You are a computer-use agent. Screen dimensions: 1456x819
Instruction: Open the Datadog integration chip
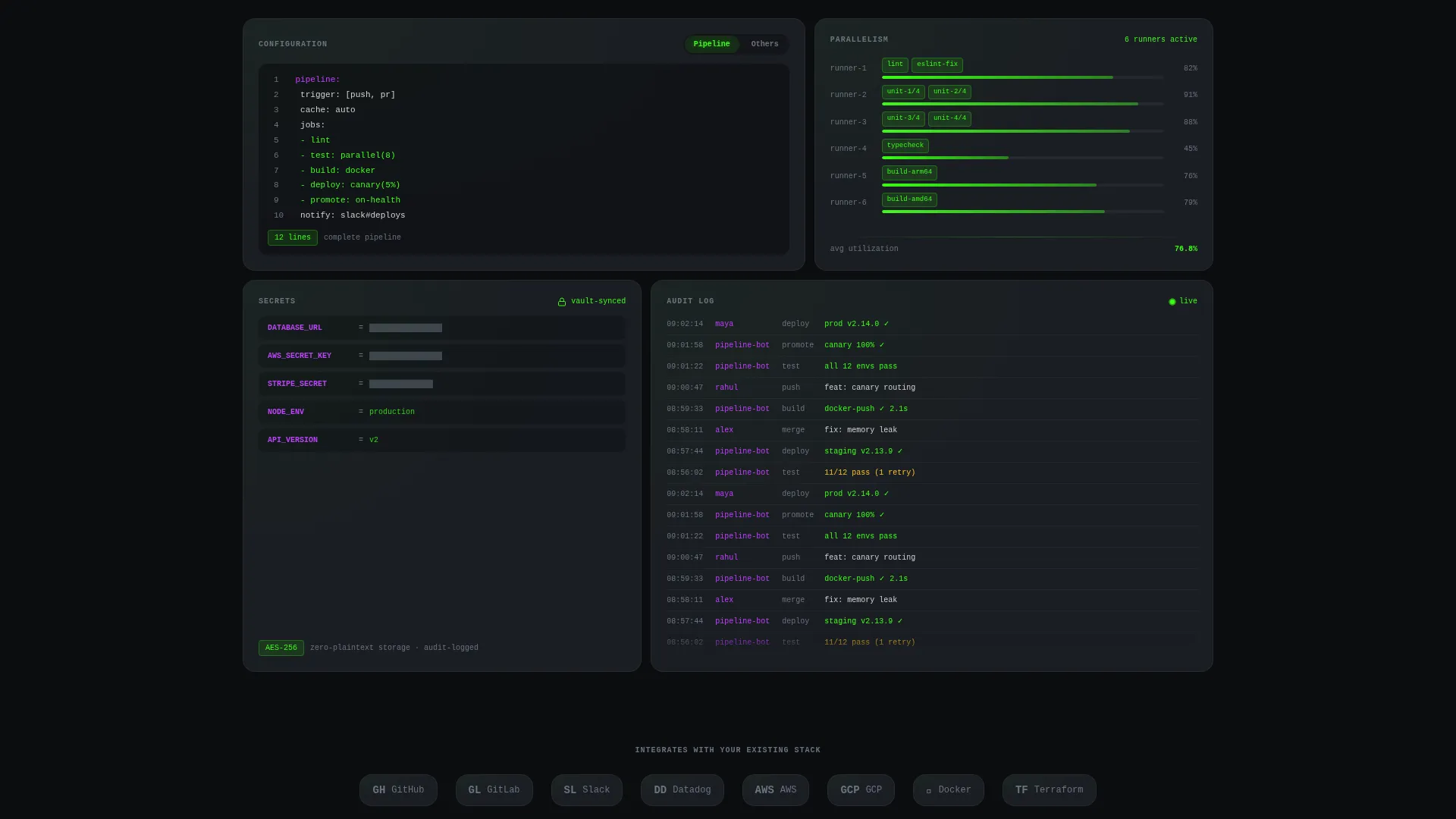pyautogui.click(x=682, y=790)
